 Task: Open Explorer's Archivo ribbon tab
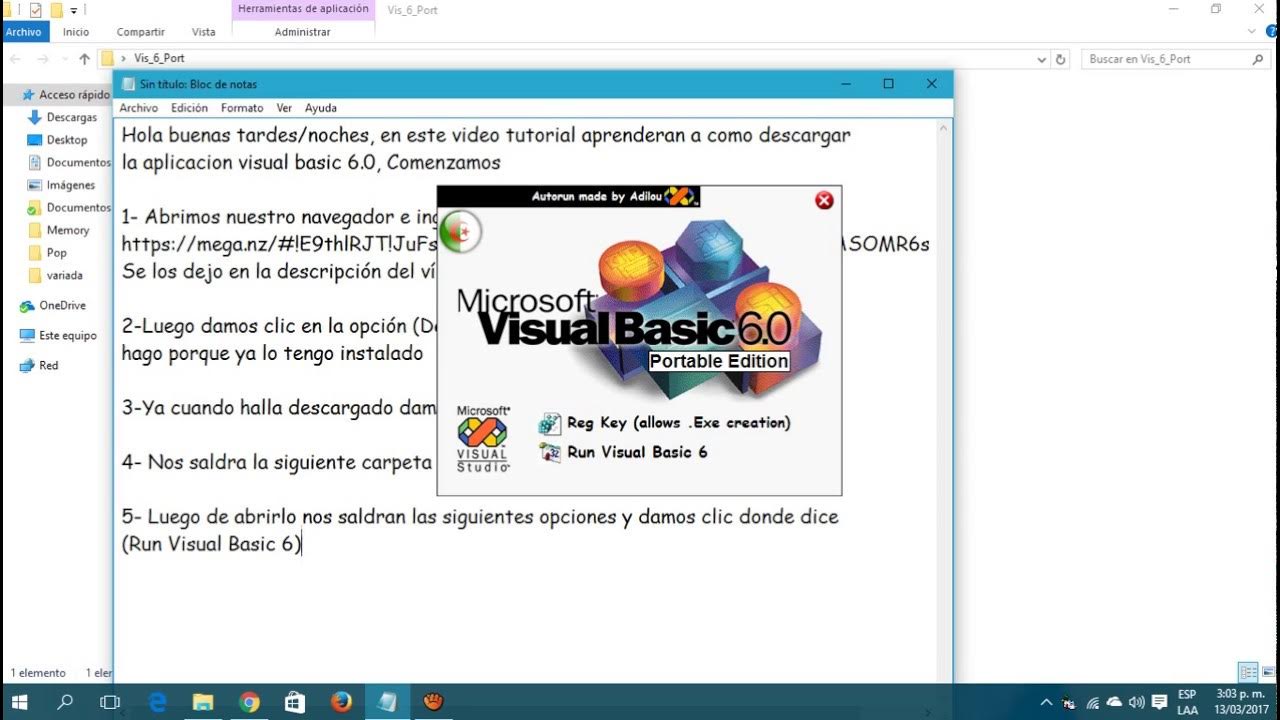tap(23, 32)
